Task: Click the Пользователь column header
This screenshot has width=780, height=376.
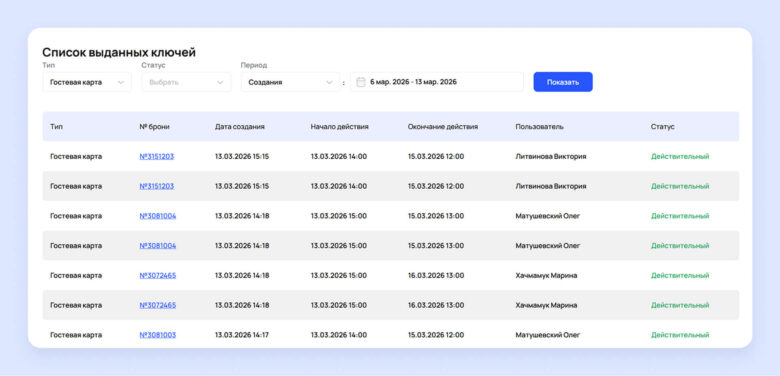Action: (x=540, y=127)
